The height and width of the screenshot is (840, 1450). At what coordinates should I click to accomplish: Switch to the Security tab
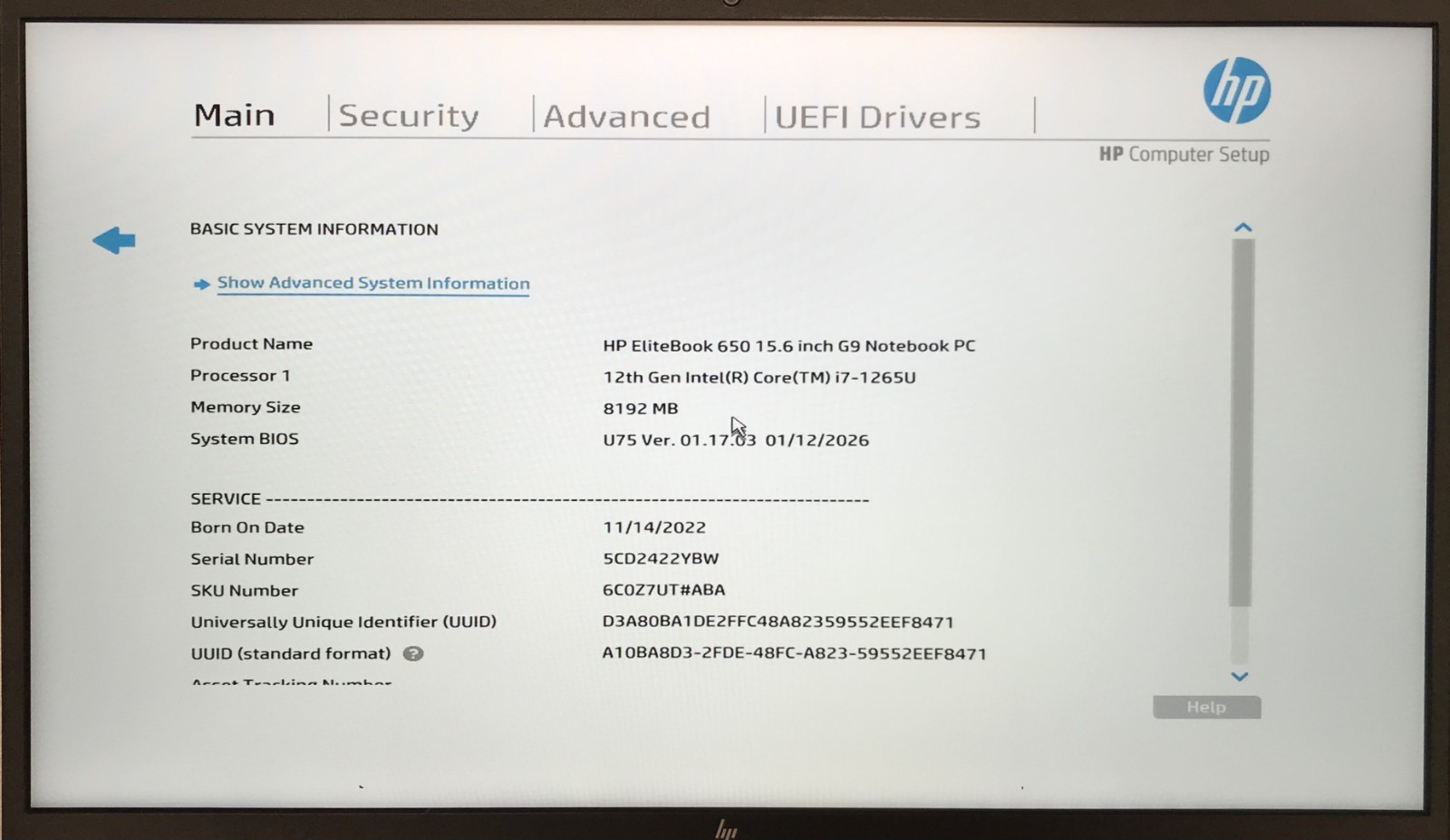point(409,116)
